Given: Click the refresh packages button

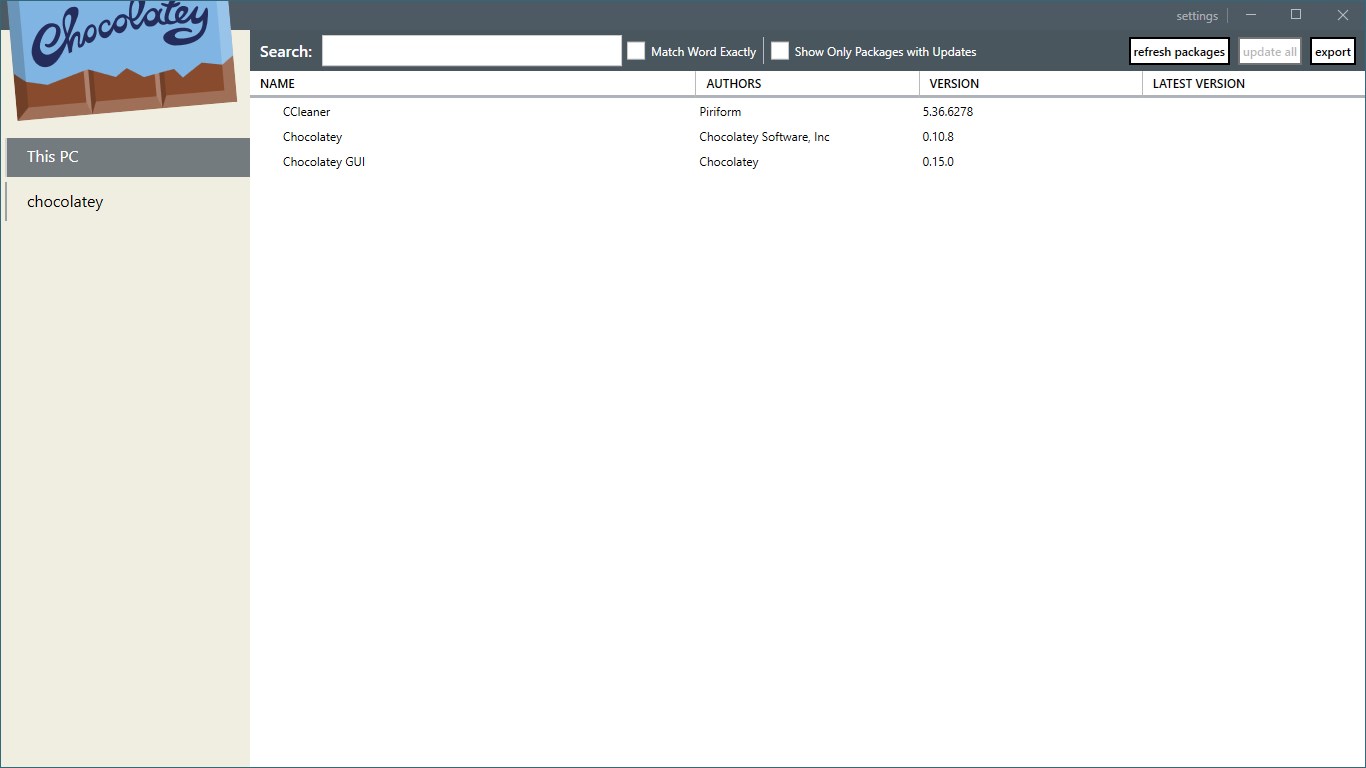Looking at the screenshot, I should click(x=1179, y=52).
